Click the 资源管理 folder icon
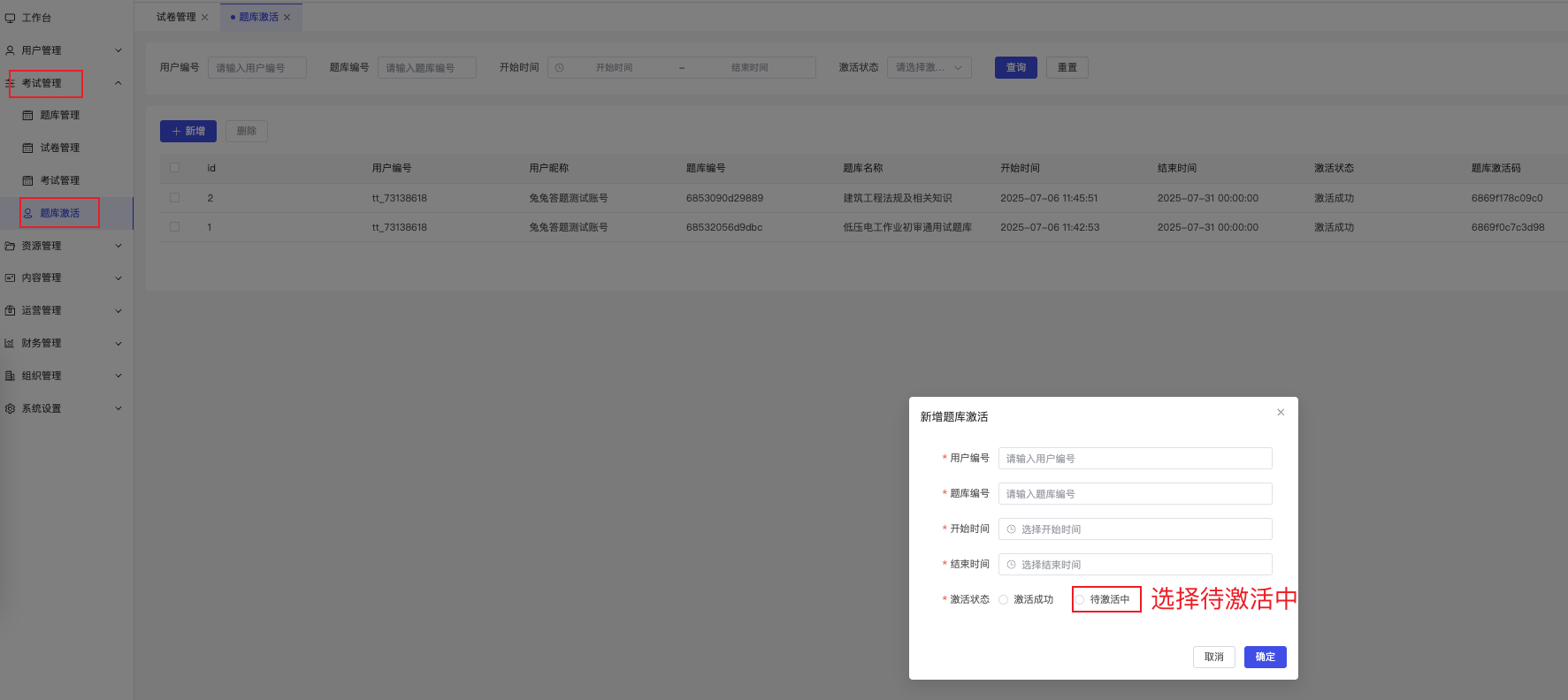 (10, 246)
